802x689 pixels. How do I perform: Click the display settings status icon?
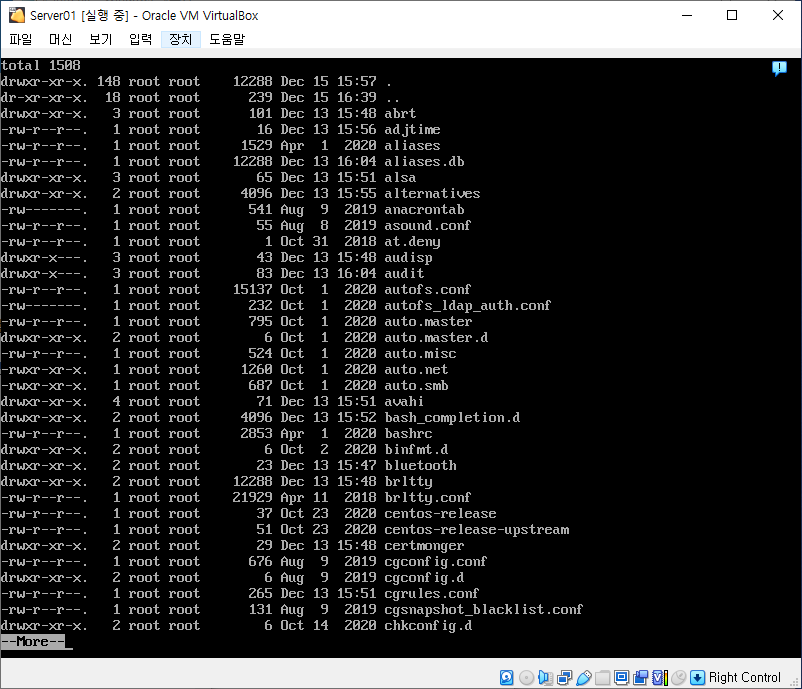tap(621, 678)
